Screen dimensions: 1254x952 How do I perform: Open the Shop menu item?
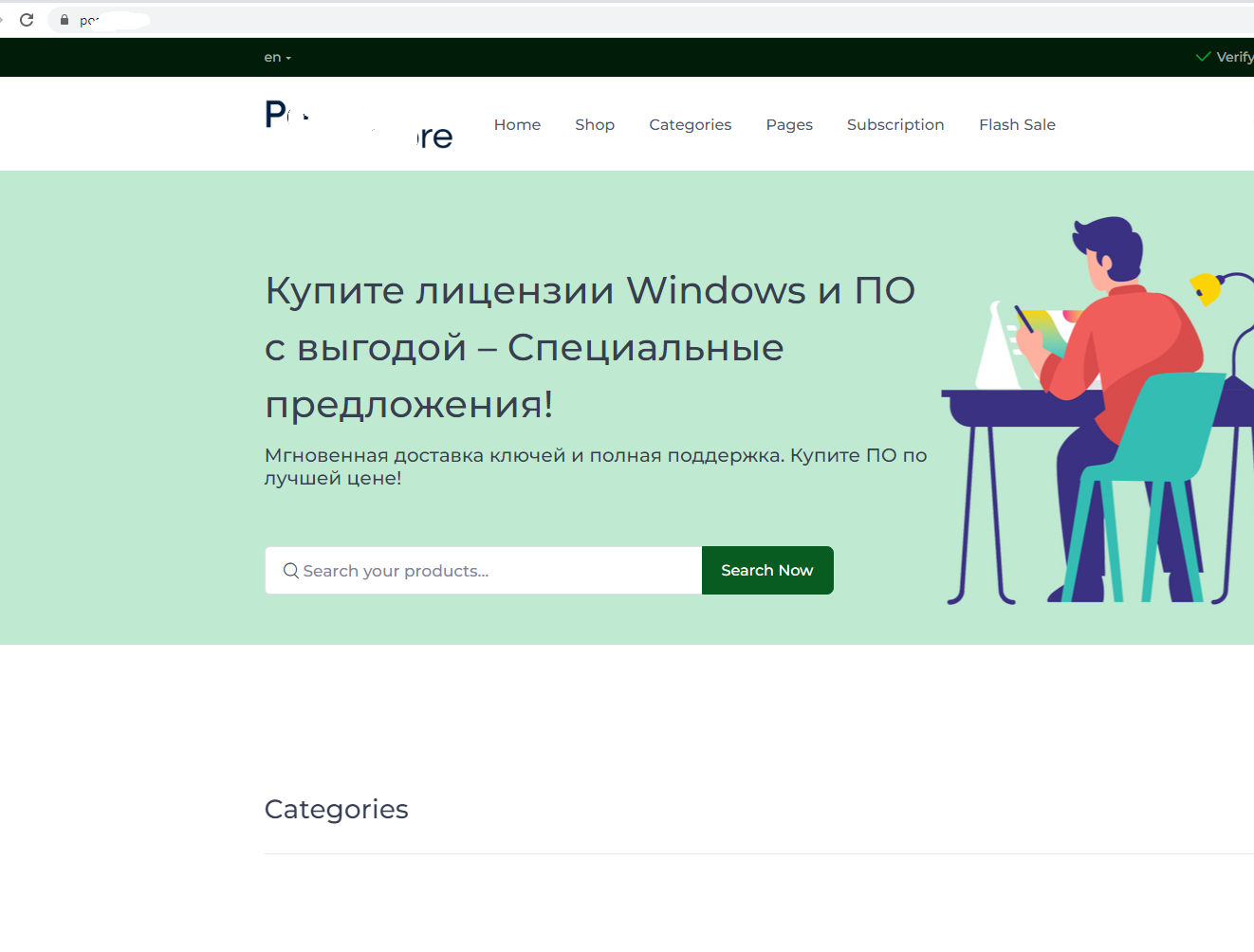595,125
